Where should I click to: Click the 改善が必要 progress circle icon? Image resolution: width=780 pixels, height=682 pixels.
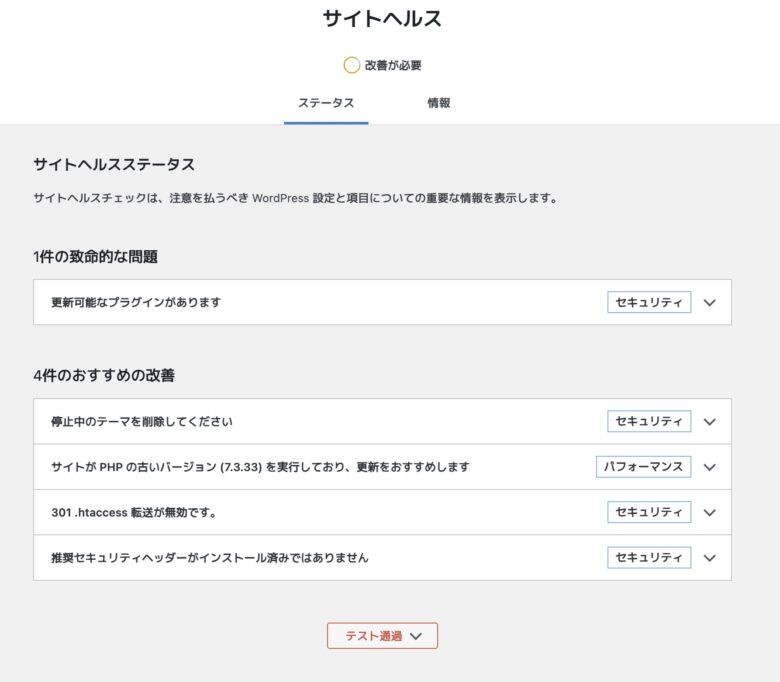click(x=351, y=65)
